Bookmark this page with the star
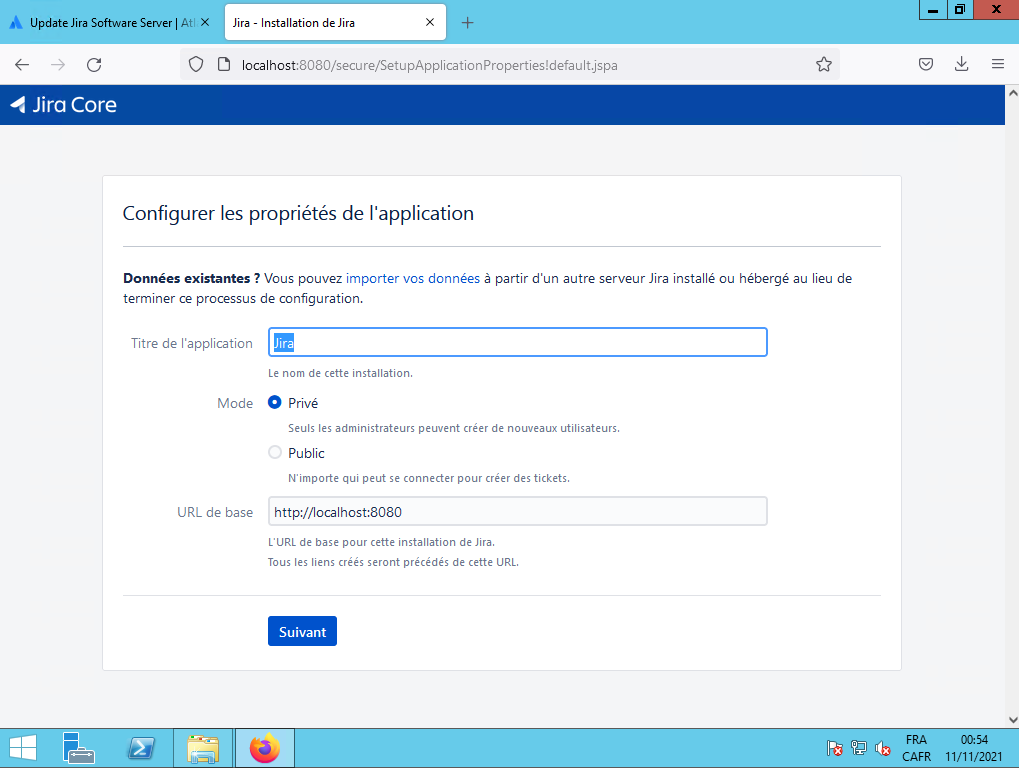 tap(823, 64)
